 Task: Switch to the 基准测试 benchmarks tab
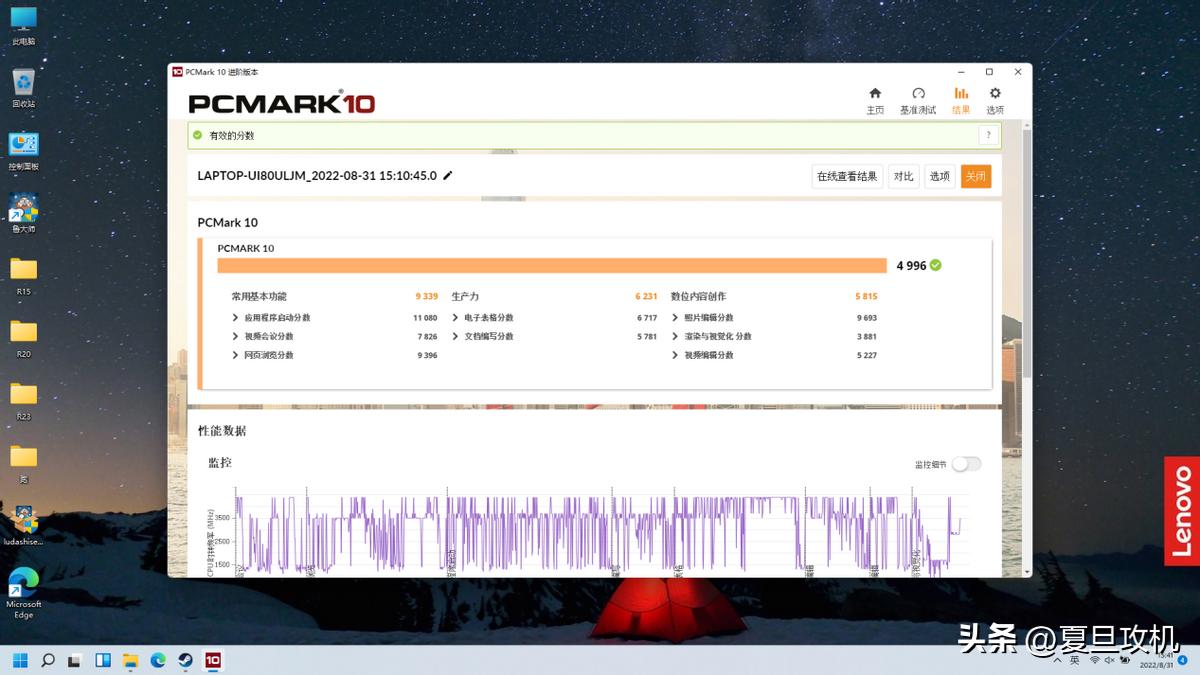tap(918, 100)
